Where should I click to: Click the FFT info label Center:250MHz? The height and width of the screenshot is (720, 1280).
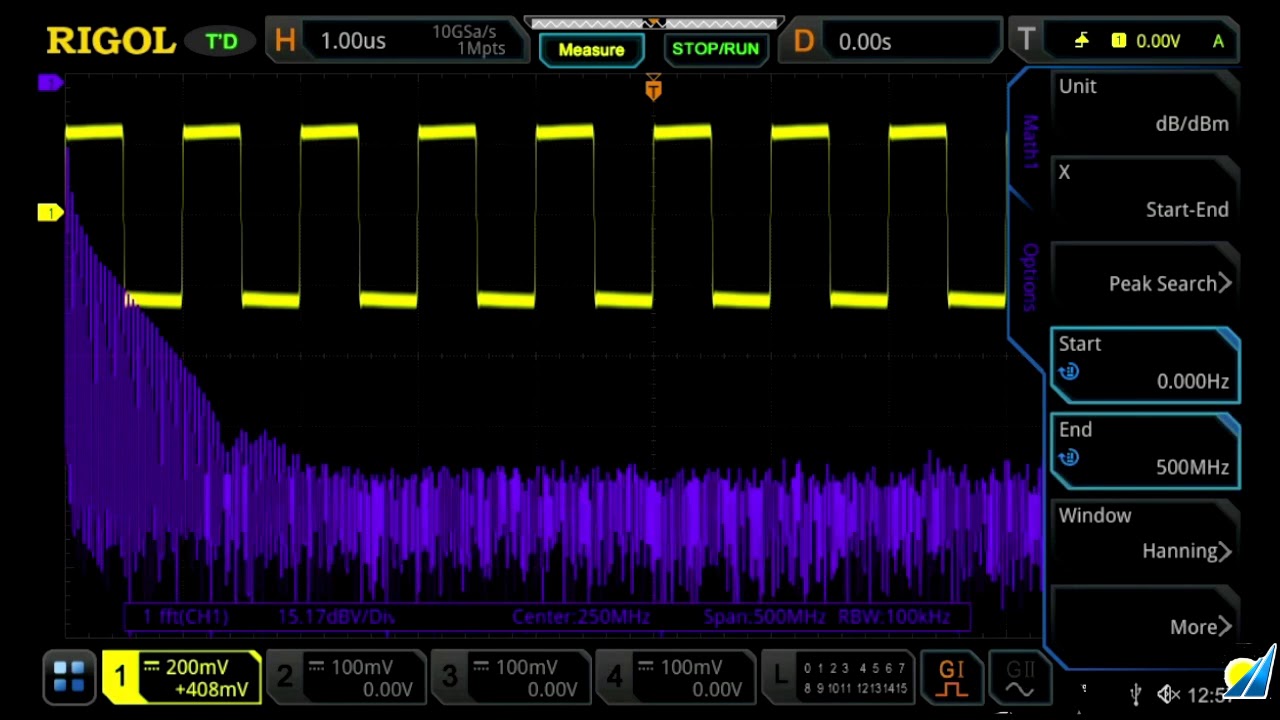click(581, 617)
